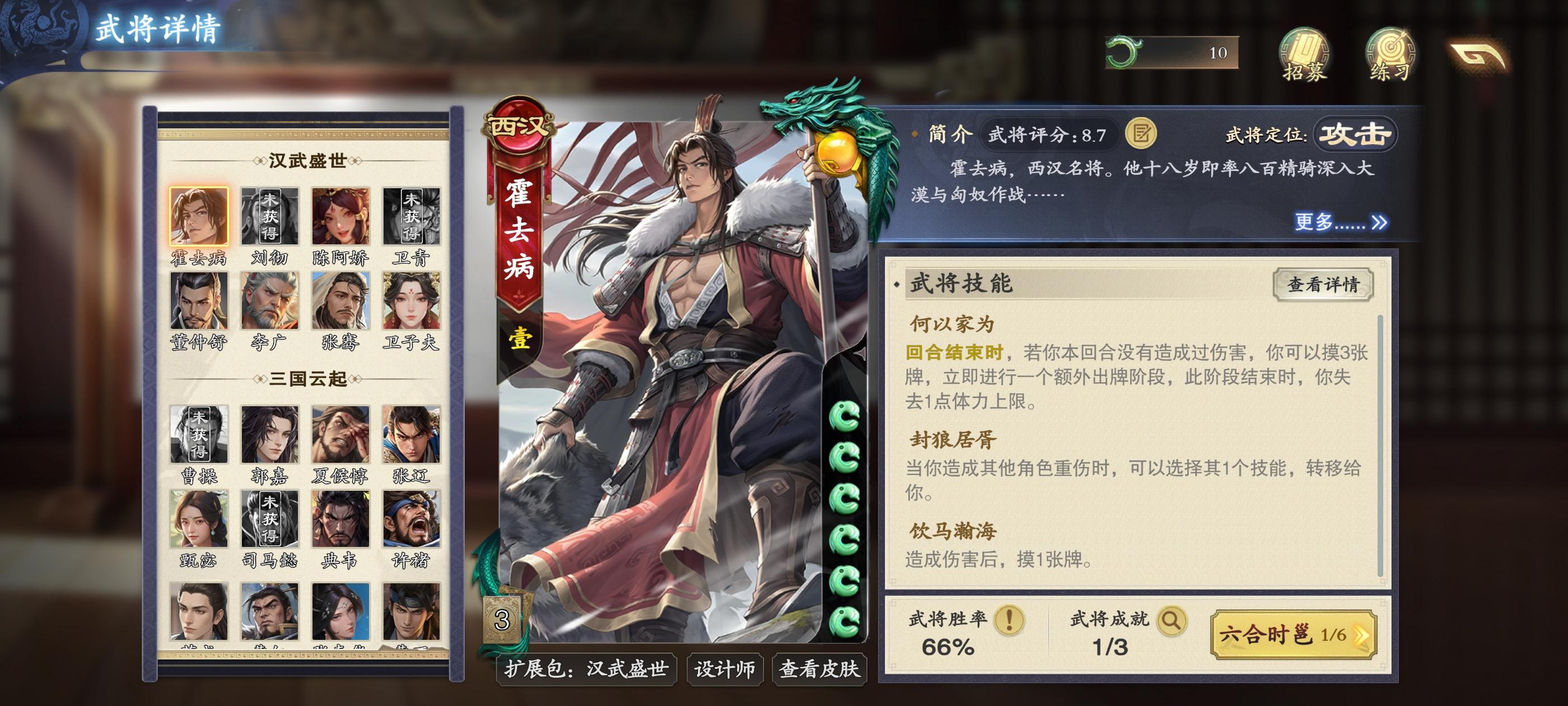Click the 查看皮肤 button
Viewport: 1568px width, 706px height.
pyautogui.click(x=819, y=669)
